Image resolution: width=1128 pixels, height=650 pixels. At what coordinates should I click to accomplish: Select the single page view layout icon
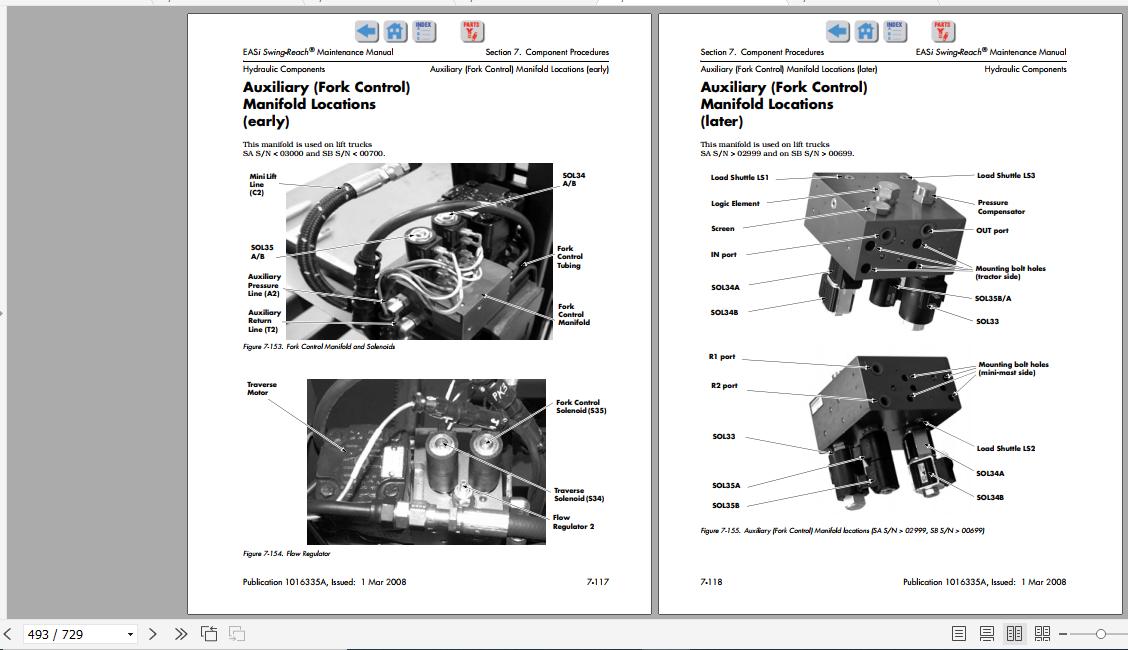[958, 633]
